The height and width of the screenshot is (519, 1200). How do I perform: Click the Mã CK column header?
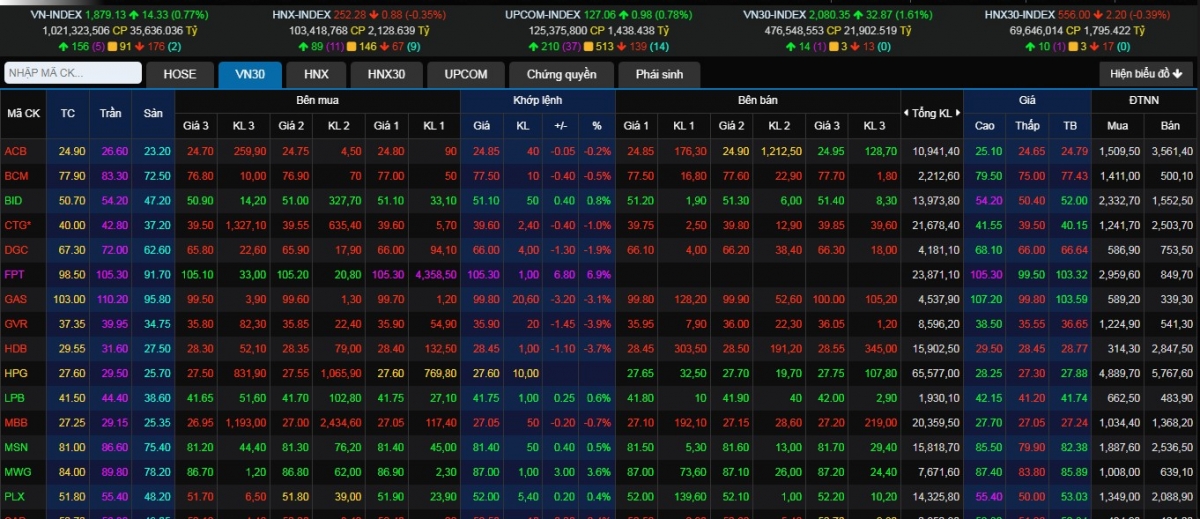pos(24,113)
